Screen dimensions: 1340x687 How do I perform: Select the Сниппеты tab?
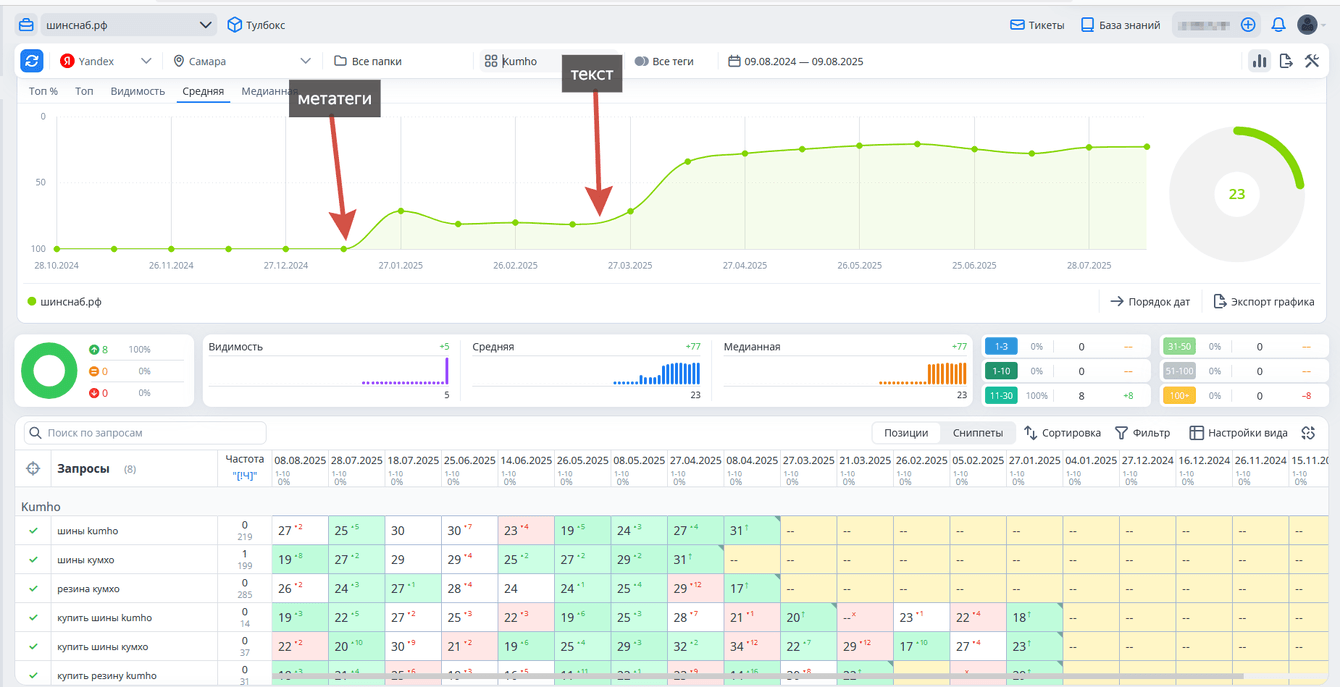click(977, 433)
